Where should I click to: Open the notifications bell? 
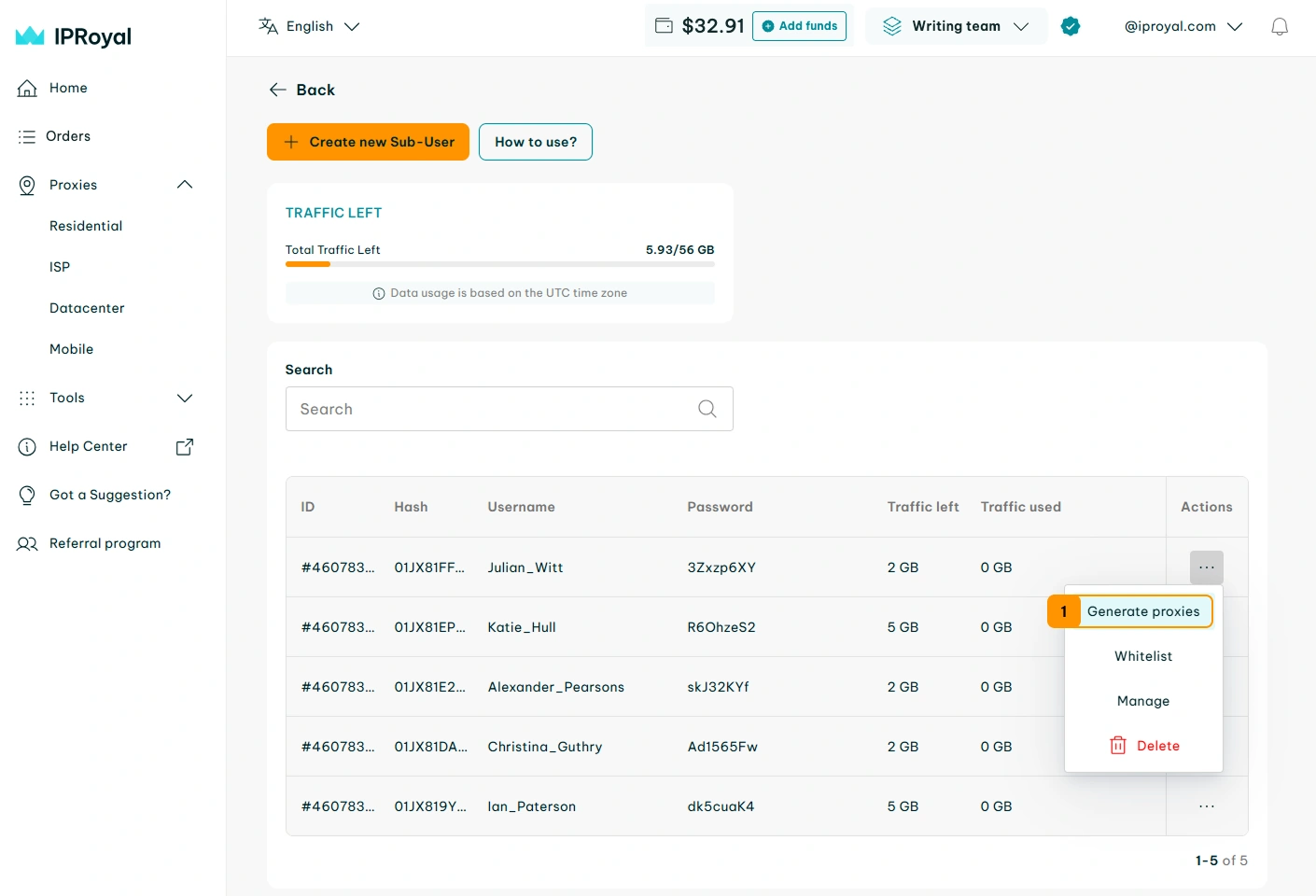1280,26
